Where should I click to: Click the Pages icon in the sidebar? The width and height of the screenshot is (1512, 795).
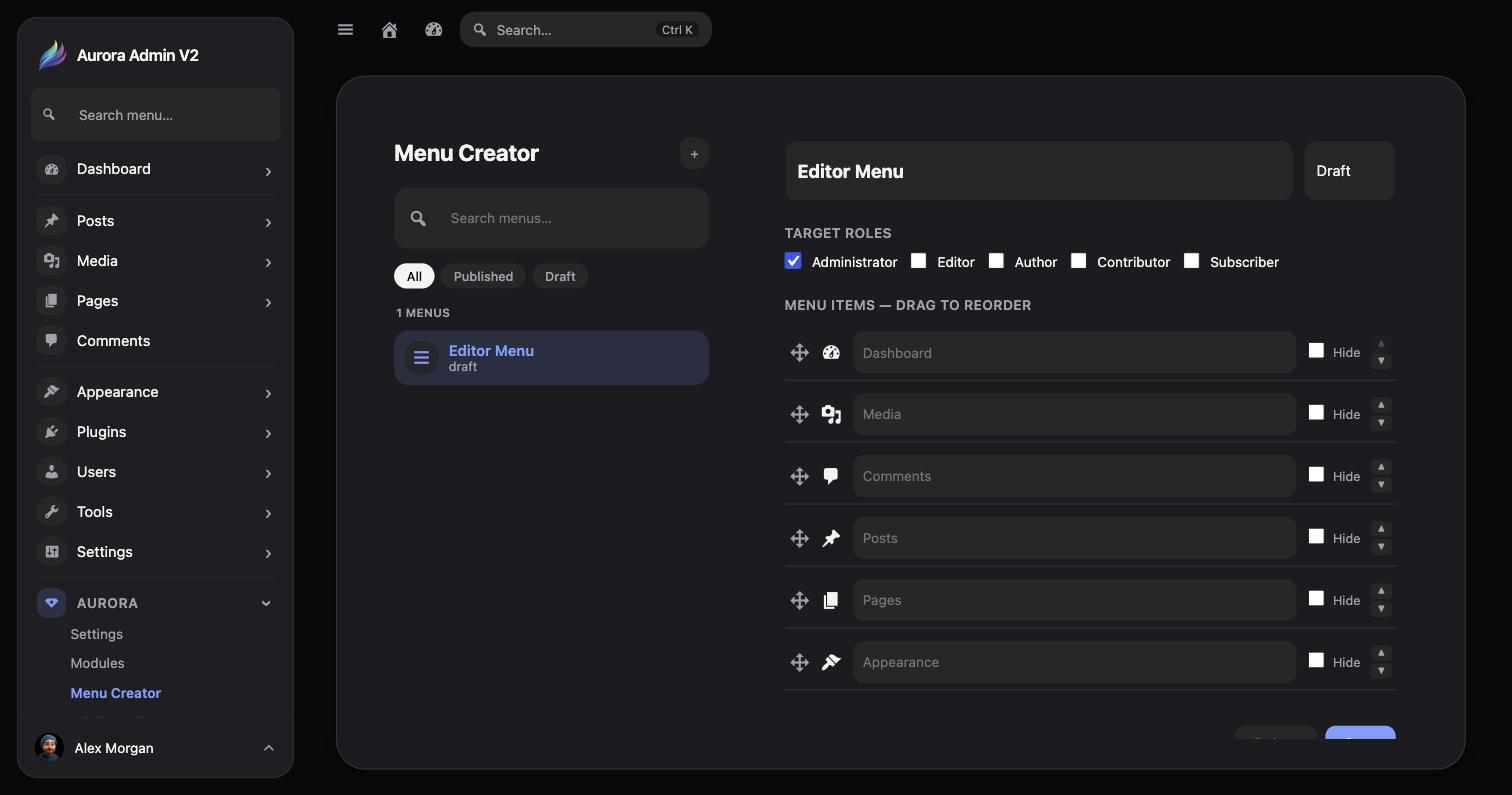pos(52,301)
